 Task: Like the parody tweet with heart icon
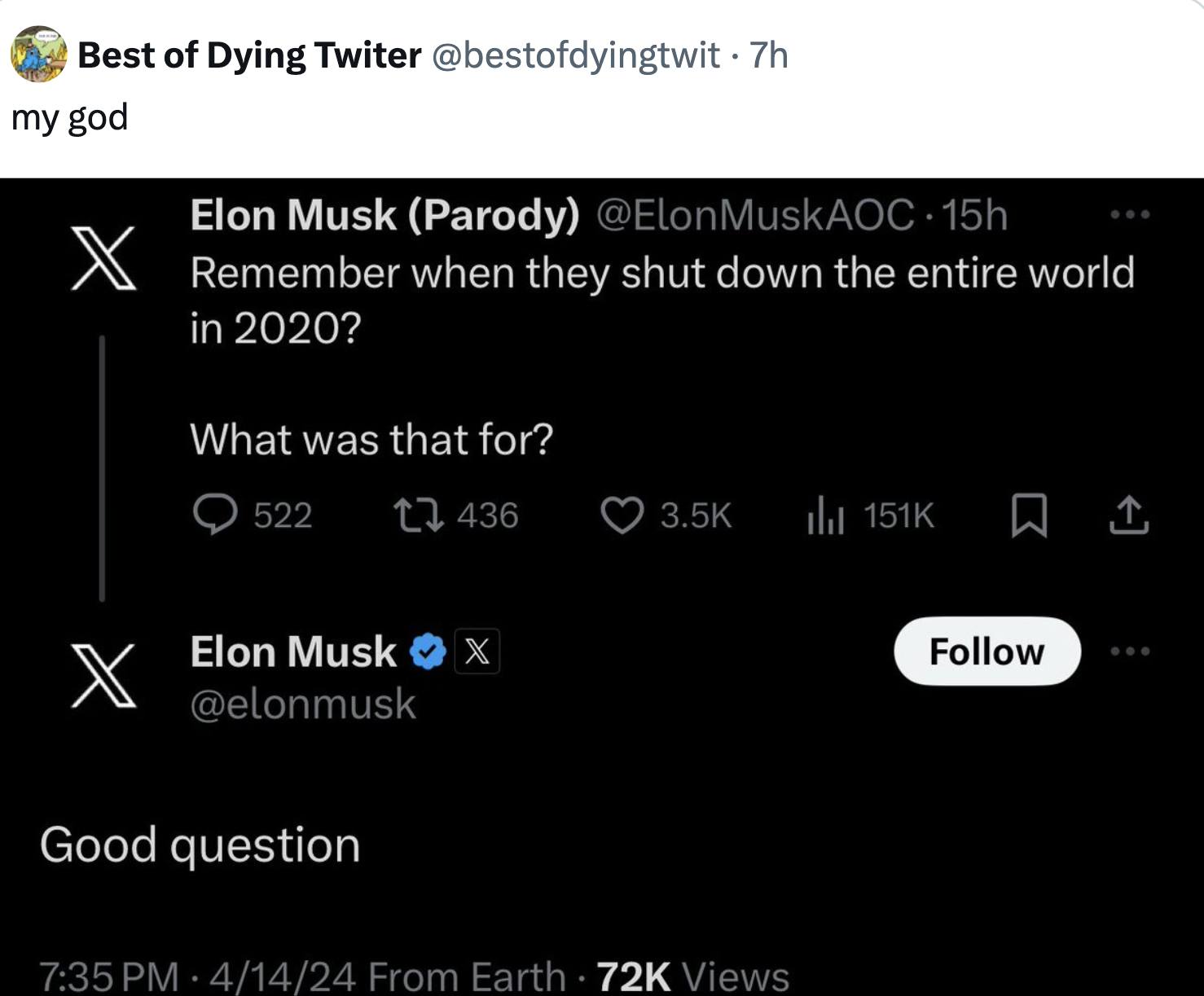point(622,516)
